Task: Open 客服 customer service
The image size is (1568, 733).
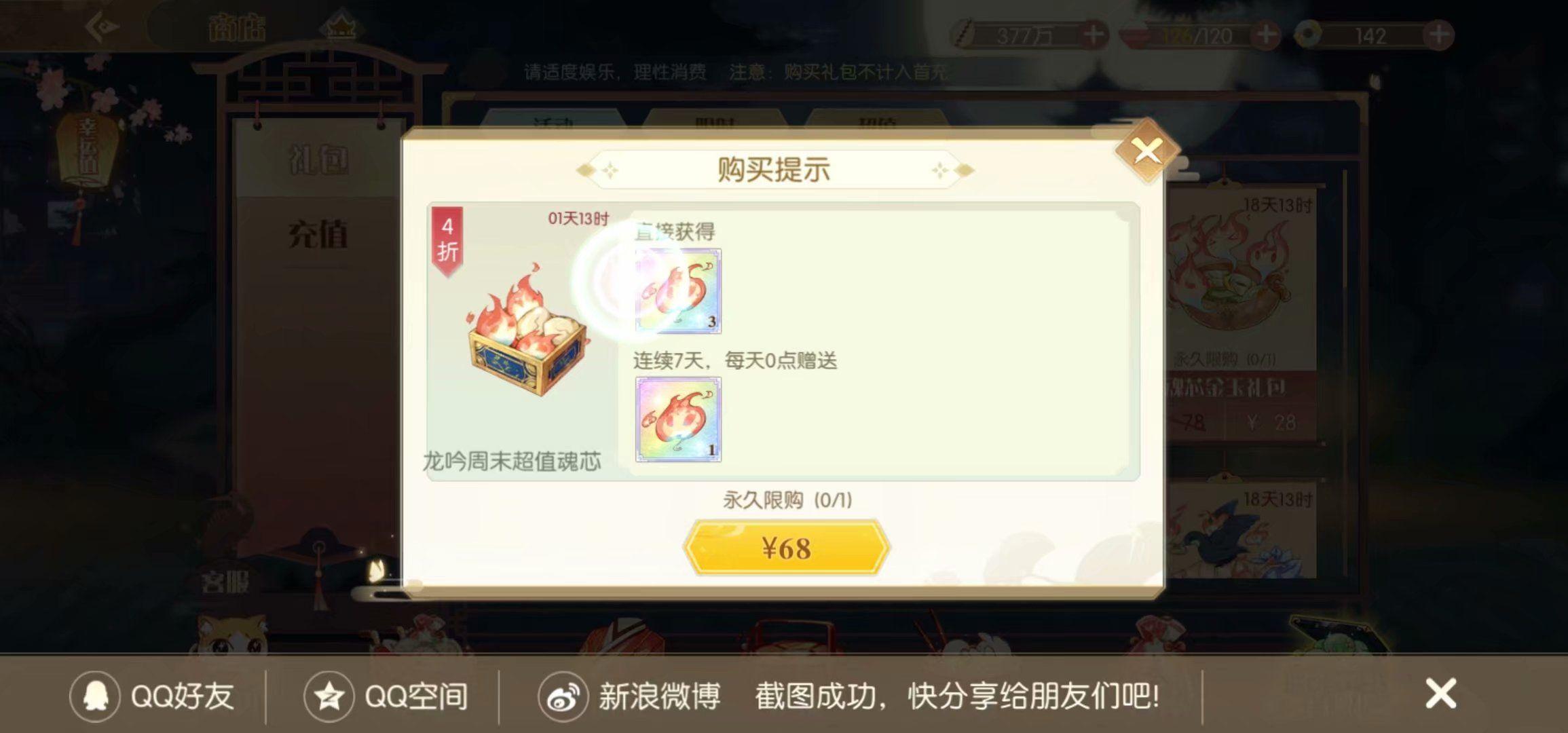Action: tap(225, 582)
